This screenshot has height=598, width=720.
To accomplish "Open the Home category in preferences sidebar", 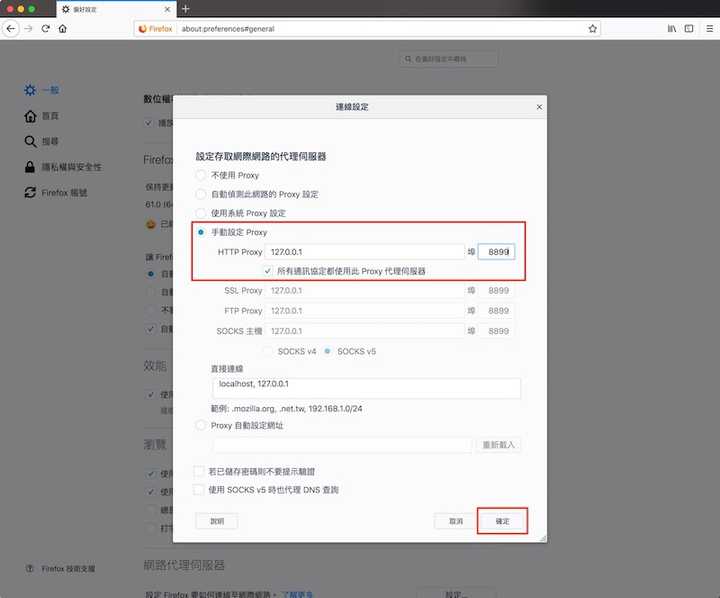I will 41,116.
